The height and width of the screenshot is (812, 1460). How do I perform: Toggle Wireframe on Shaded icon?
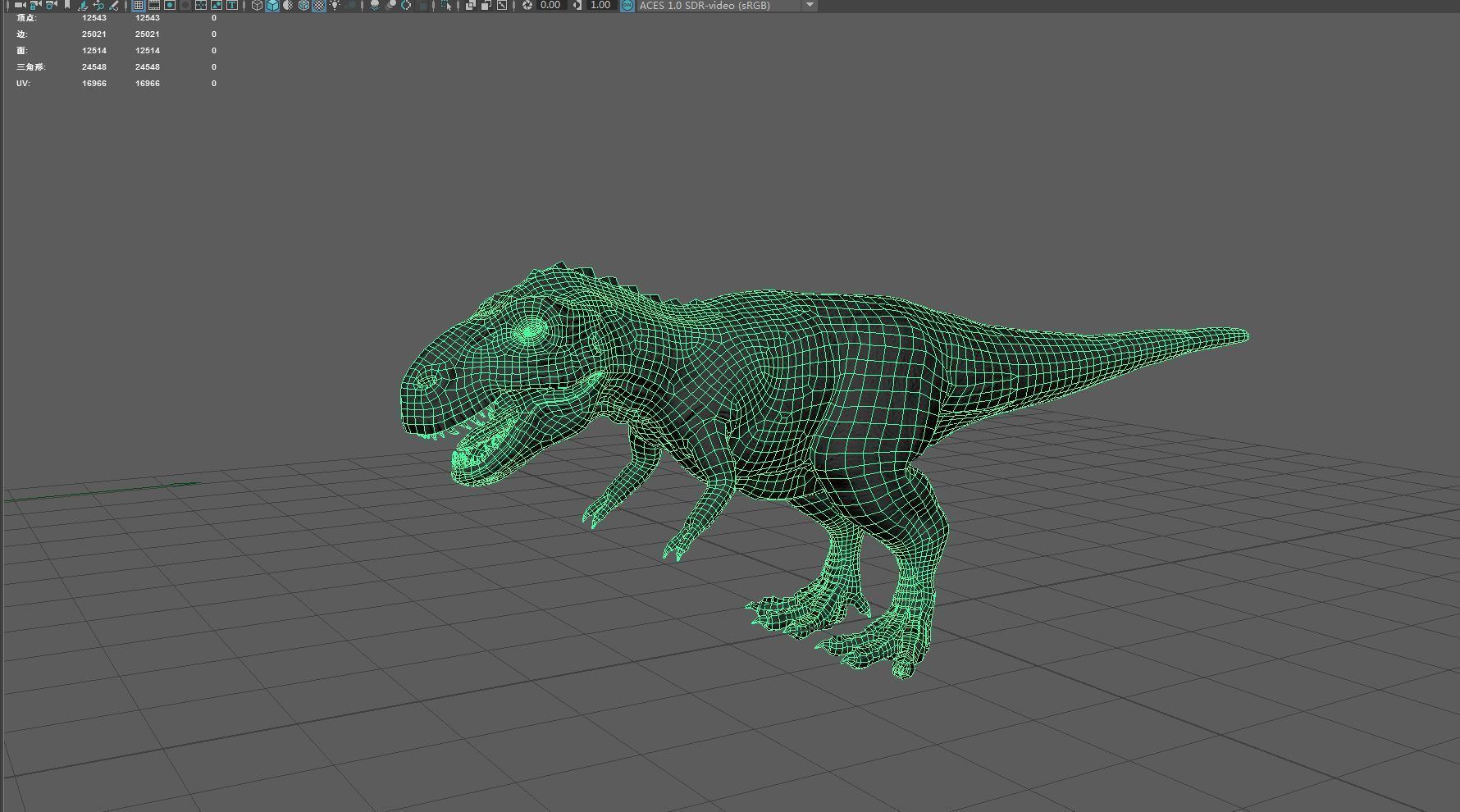(x=303, y=5)
